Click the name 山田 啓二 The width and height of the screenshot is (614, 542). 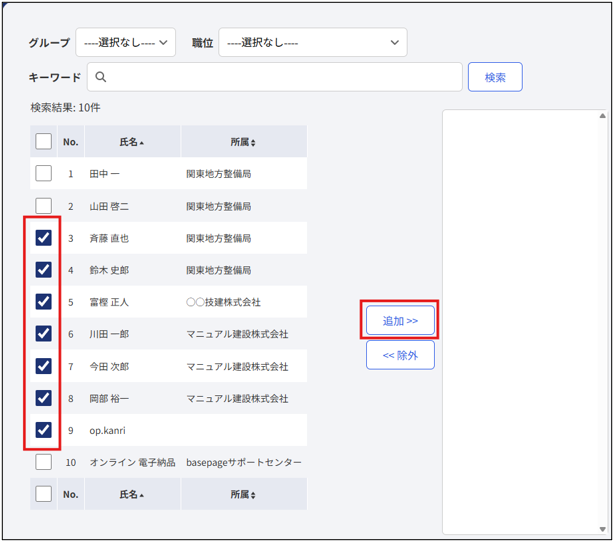pos(109,206)
